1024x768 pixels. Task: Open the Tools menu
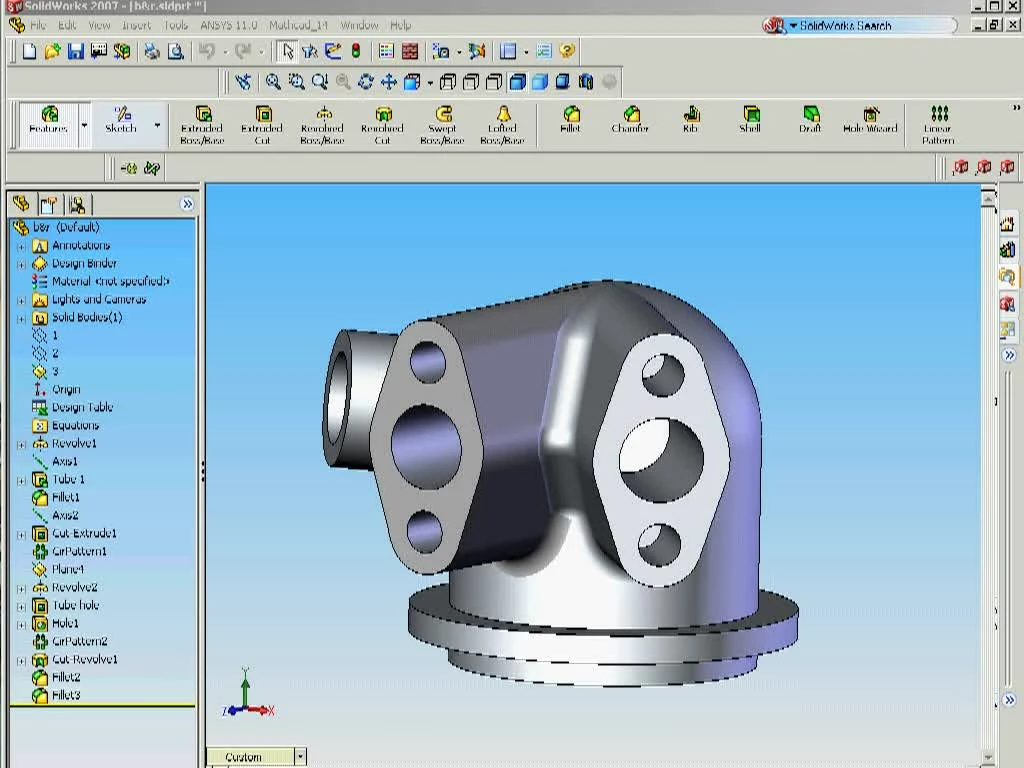click(175, 25)
